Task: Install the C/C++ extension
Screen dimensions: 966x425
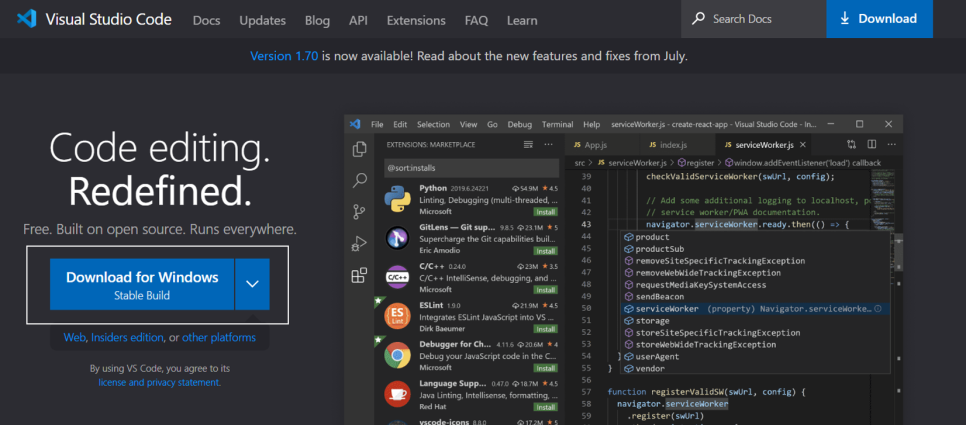Action: point(545,289)
